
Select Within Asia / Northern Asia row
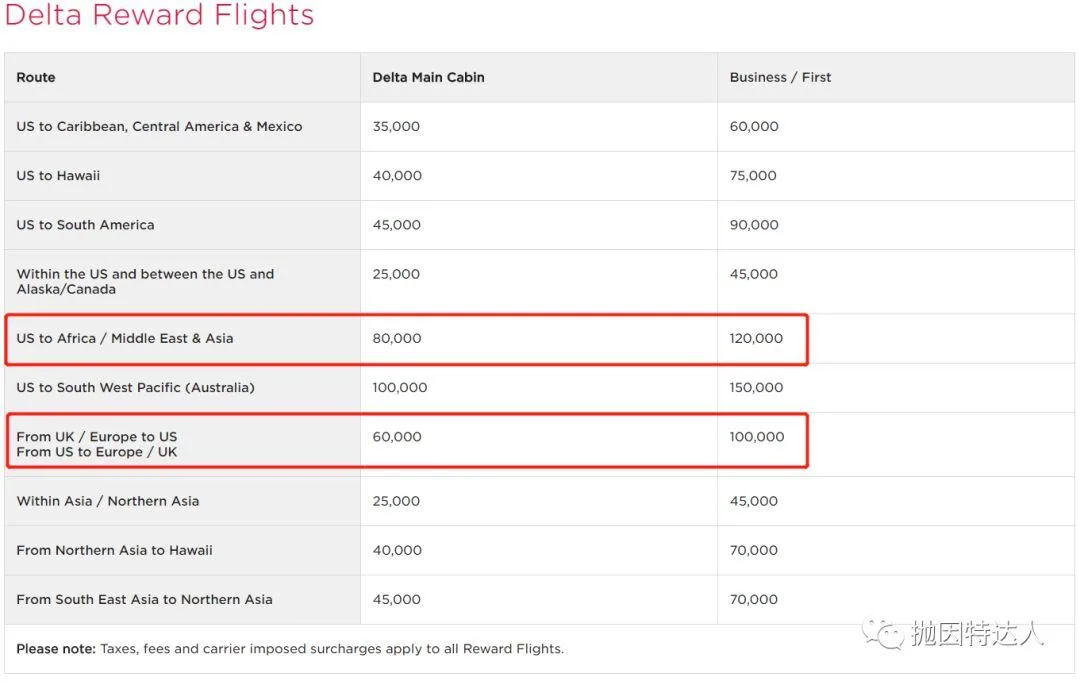[539, 501]
